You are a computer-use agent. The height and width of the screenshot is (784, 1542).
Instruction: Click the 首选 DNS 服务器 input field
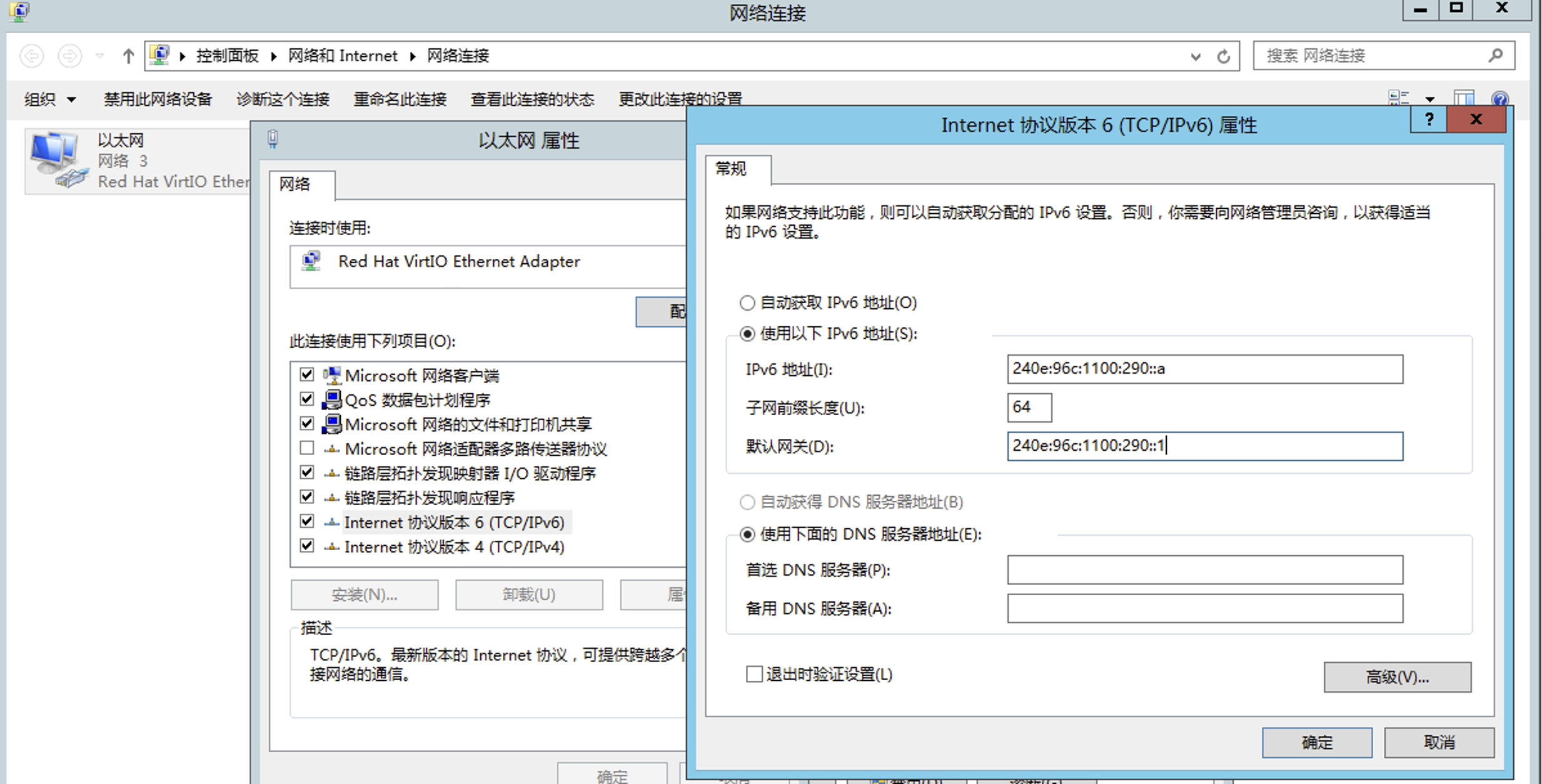pyautogui.click(x=1204, y=570)
